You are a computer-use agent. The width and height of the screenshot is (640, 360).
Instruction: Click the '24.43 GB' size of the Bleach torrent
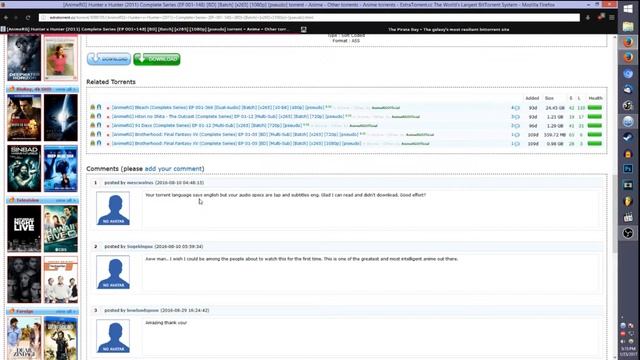(x=555, y=108)
